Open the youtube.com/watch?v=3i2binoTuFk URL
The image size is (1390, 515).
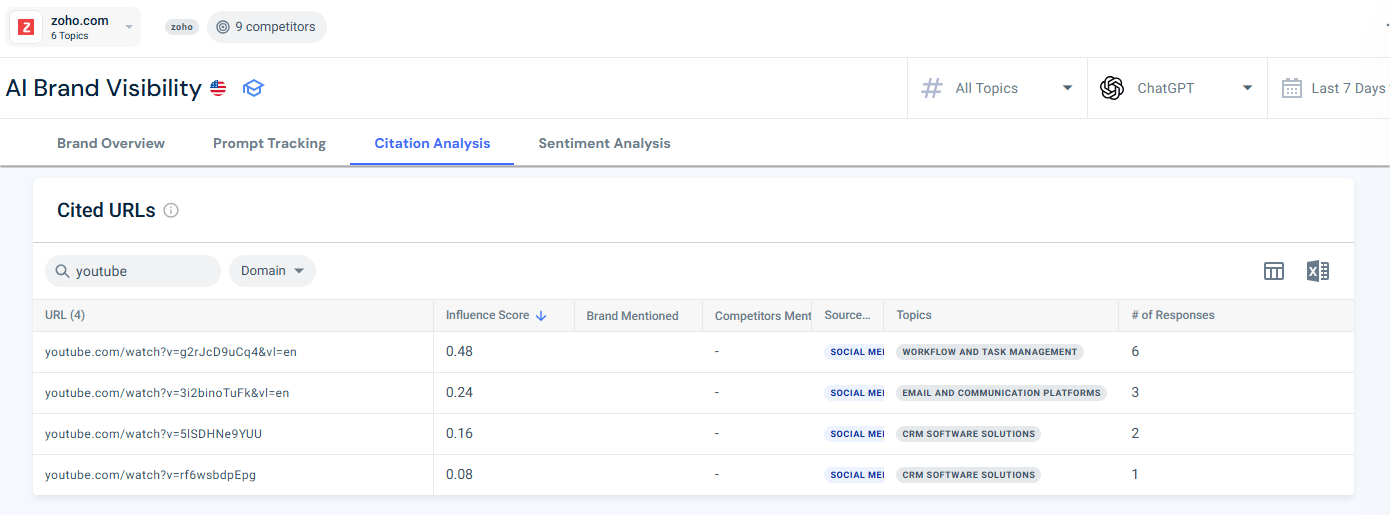[167, 393]
